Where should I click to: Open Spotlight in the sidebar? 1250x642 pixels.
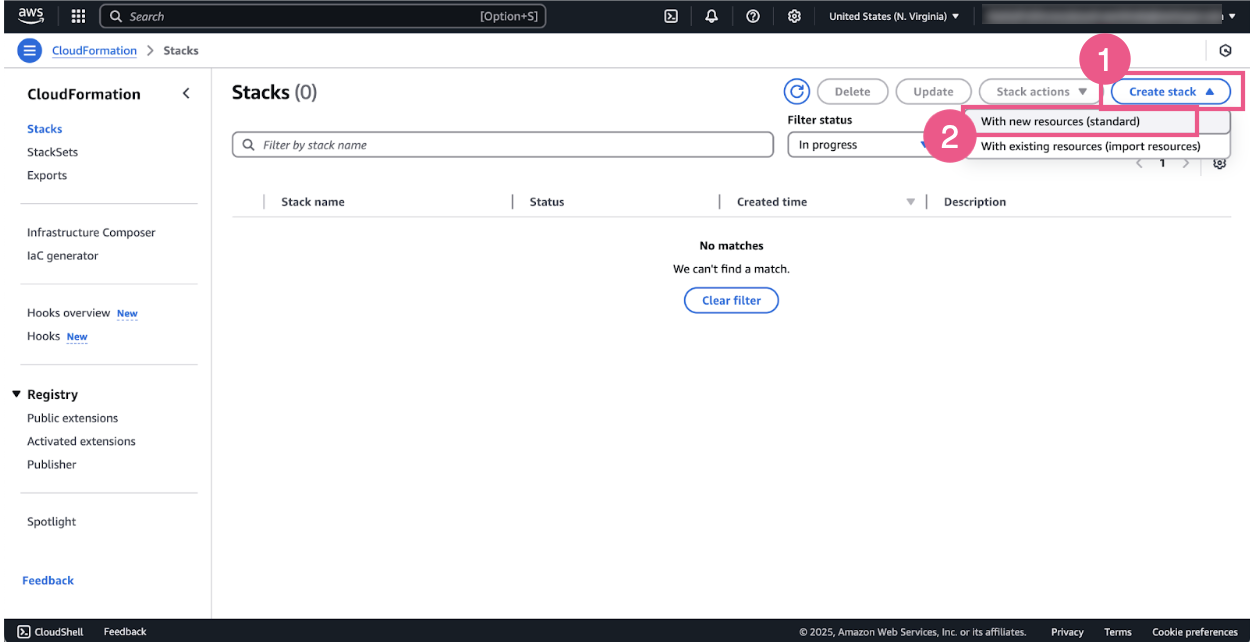tap(52, 522)
